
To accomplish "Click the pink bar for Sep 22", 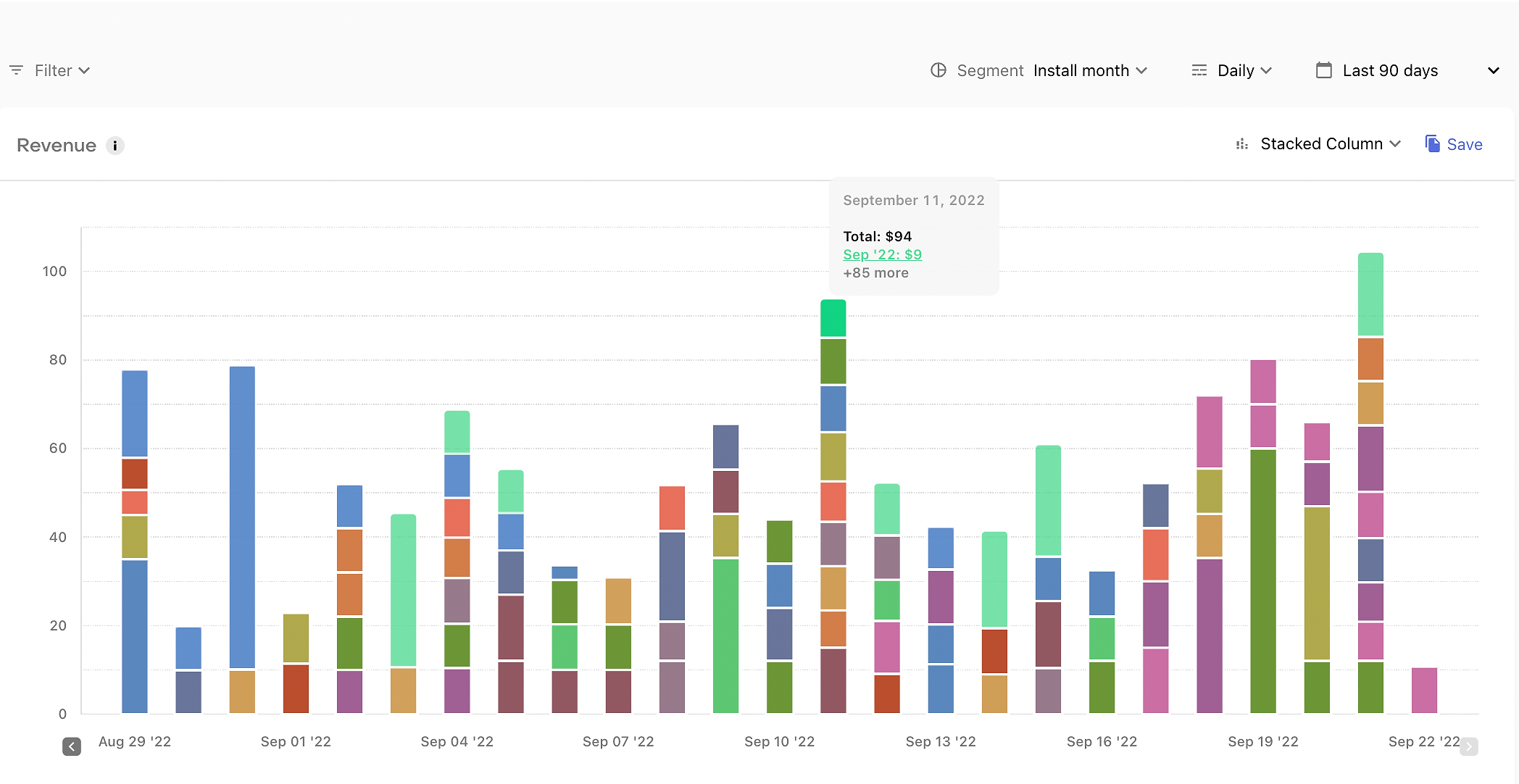I will pos(1425,691).
